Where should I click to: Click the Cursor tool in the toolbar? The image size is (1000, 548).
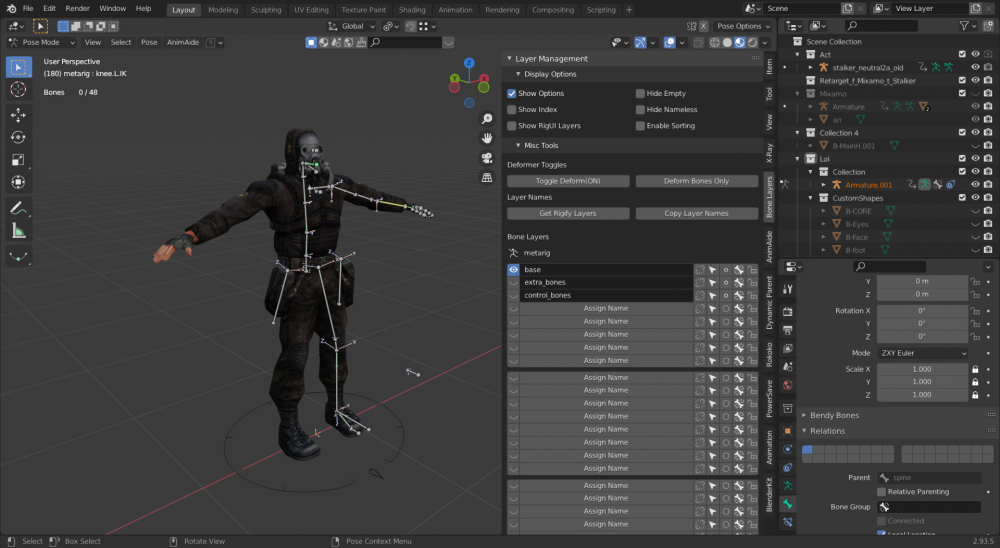[18, 90]
